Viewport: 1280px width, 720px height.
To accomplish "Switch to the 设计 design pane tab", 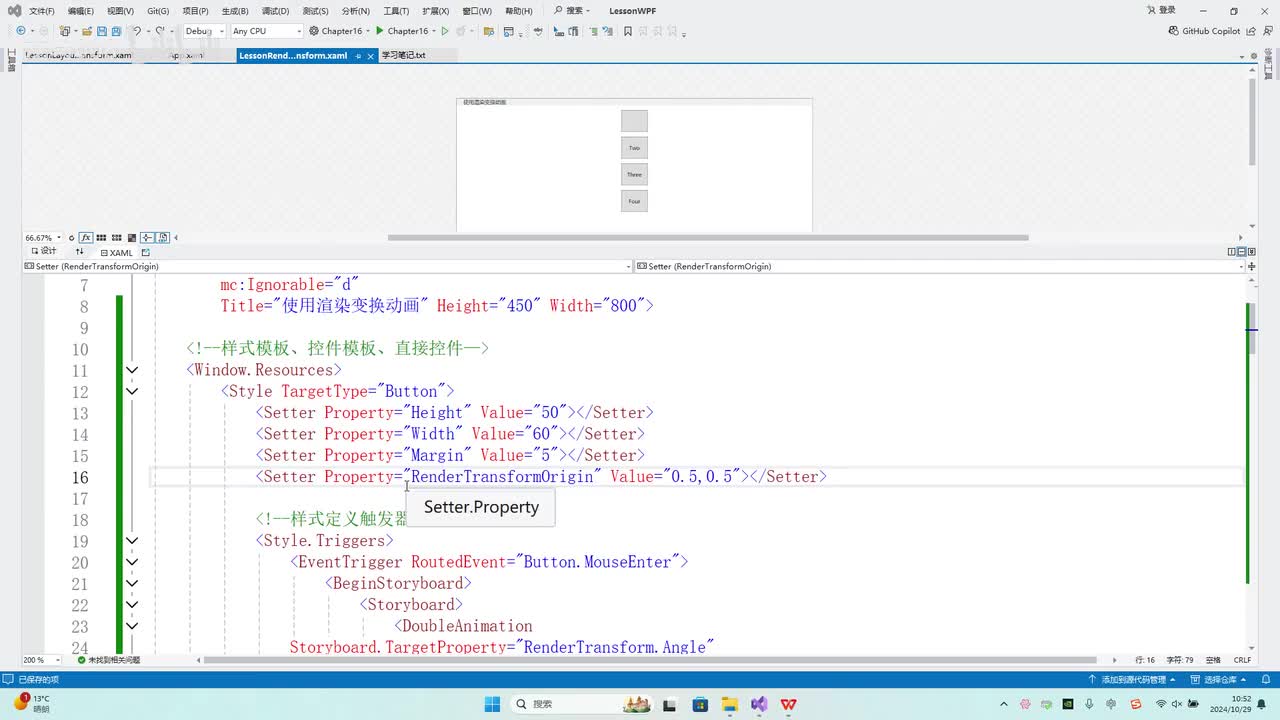I will coord(44,251).
